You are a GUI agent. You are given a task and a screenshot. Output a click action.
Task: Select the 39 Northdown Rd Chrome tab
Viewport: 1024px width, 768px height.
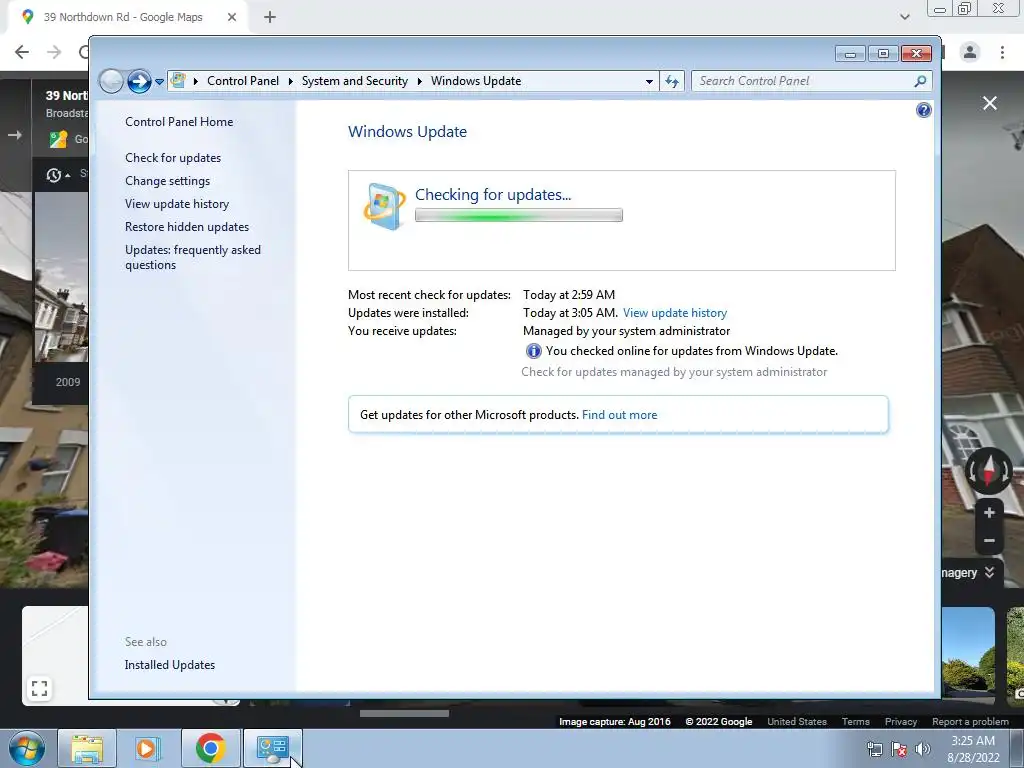point(124,17)
